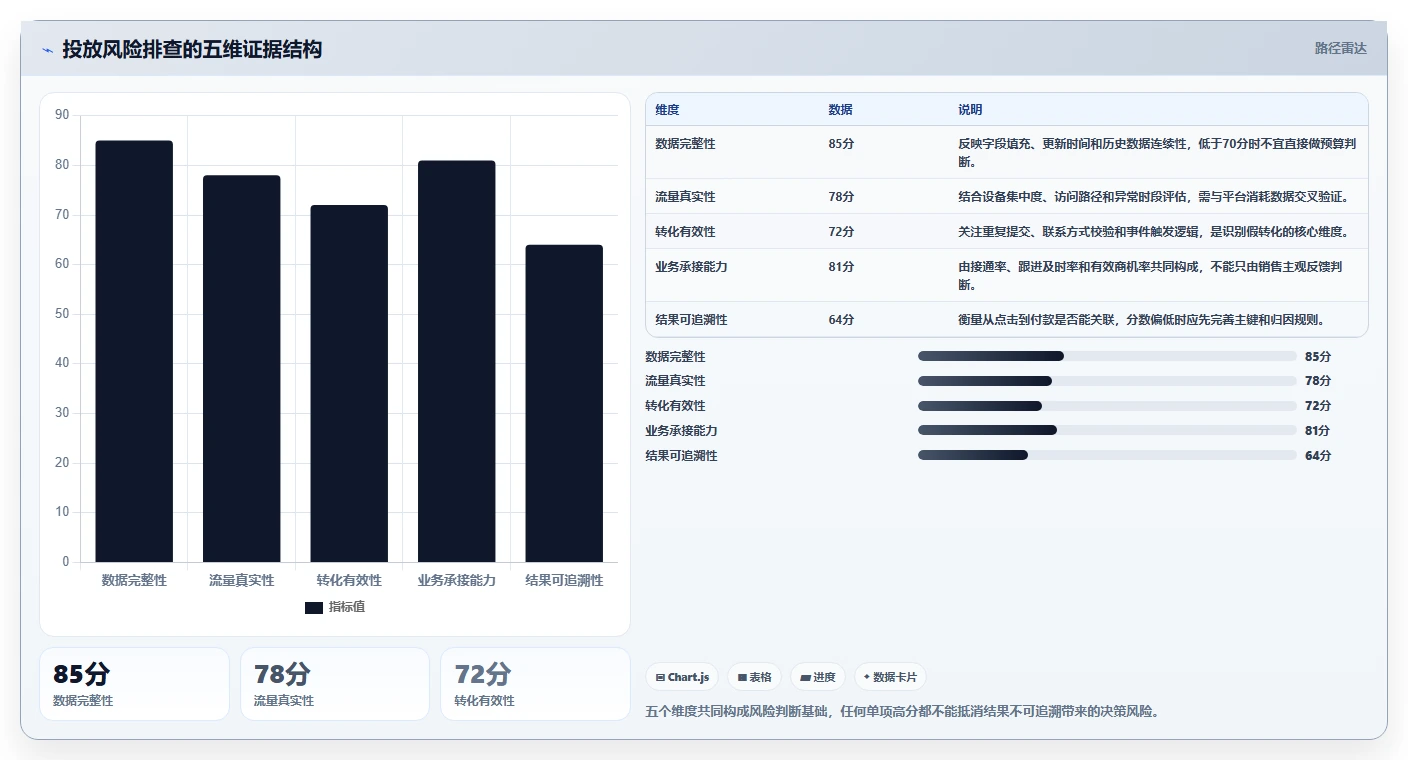This screenshot has width=1408, height=760.
Task: Click the 转化有效性 cell in the table
Action: [685, 232]
